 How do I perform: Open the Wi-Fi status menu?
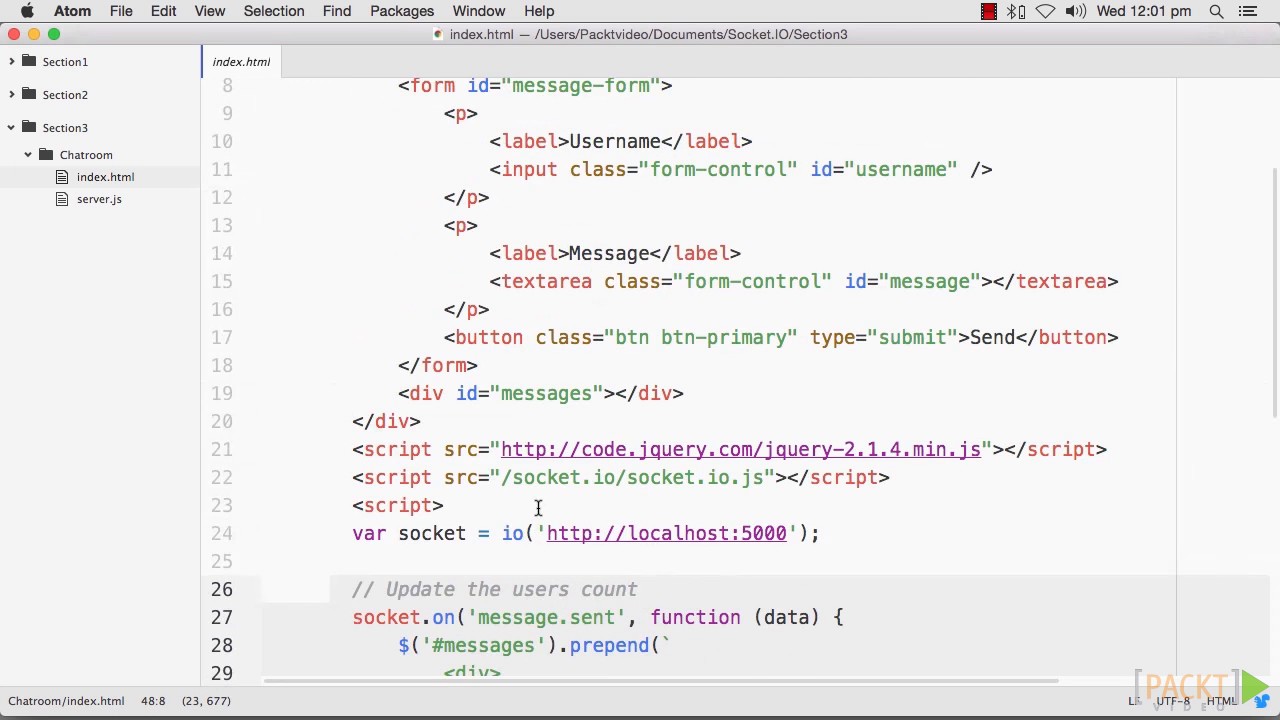[1045, 11]
